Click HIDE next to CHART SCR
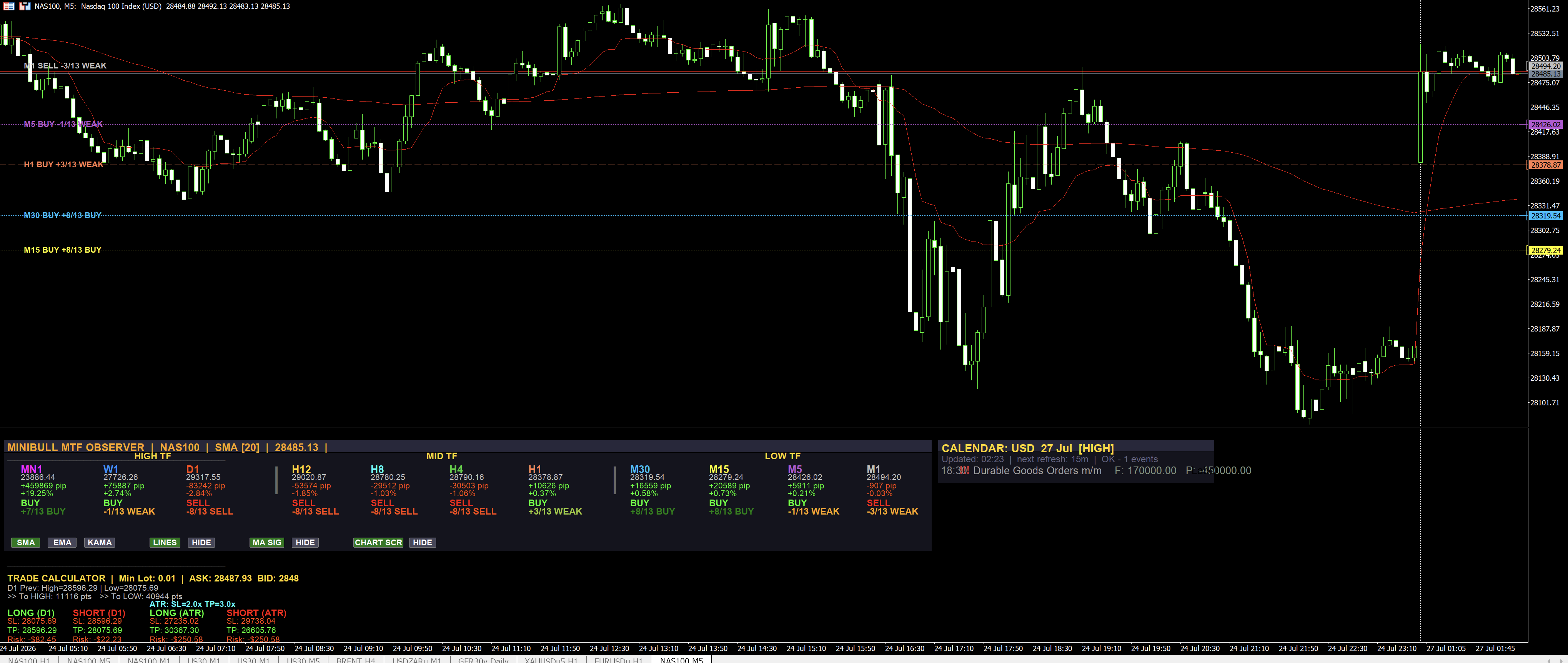1568x663 pixels. [423, 543]
